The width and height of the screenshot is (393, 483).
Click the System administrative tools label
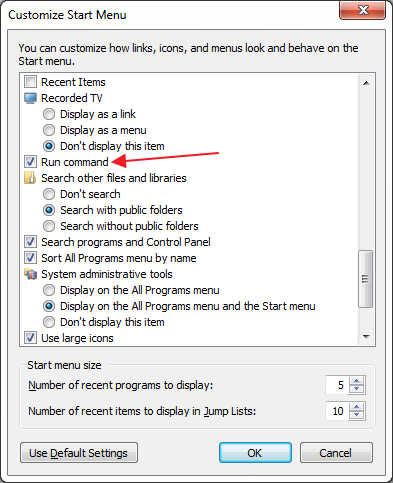click(x=107, y=274)
